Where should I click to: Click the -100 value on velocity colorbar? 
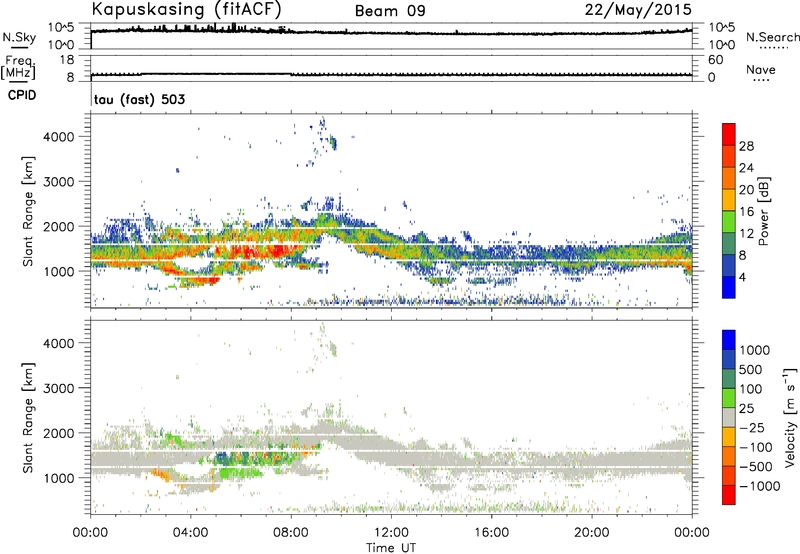756,447
